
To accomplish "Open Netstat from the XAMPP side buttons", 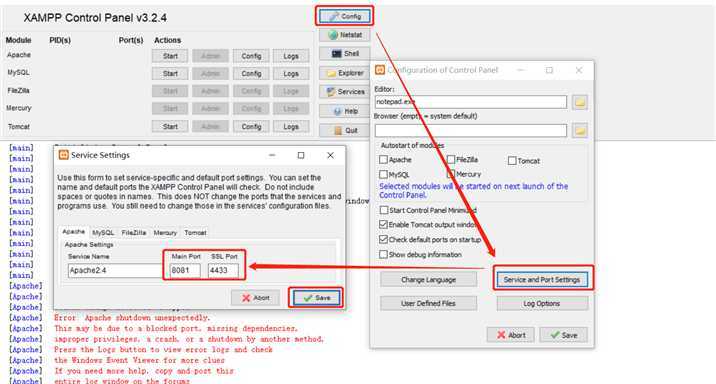I will (x=345, y=35).
